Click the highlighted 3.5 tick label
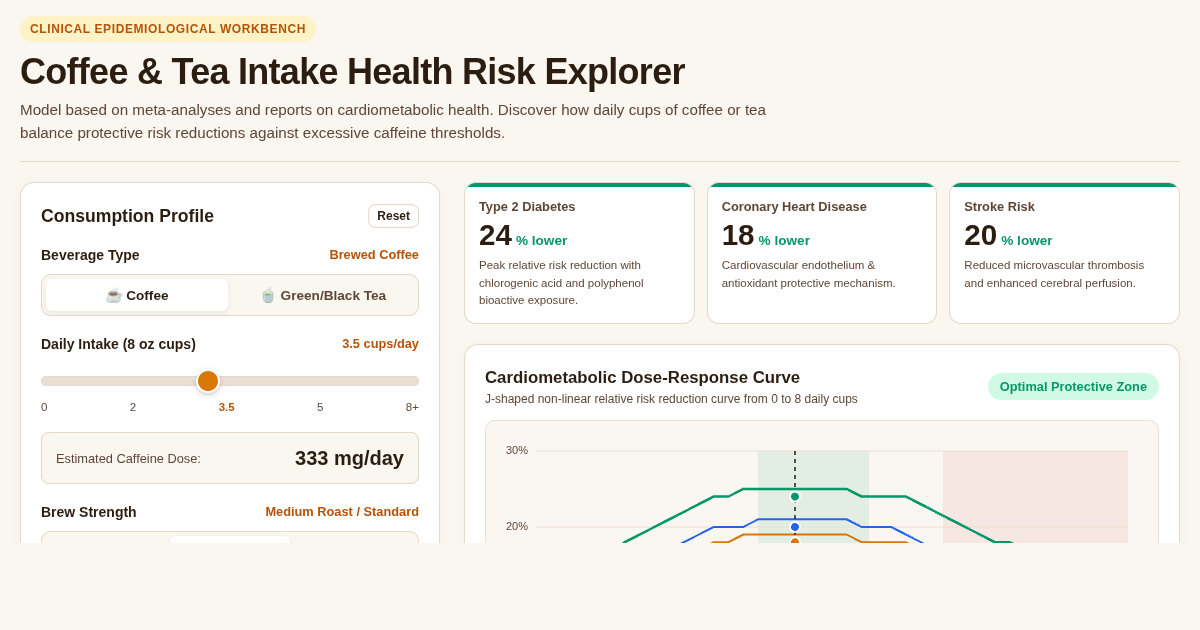This screenshot has height=630, width=1200. (227, 407)
